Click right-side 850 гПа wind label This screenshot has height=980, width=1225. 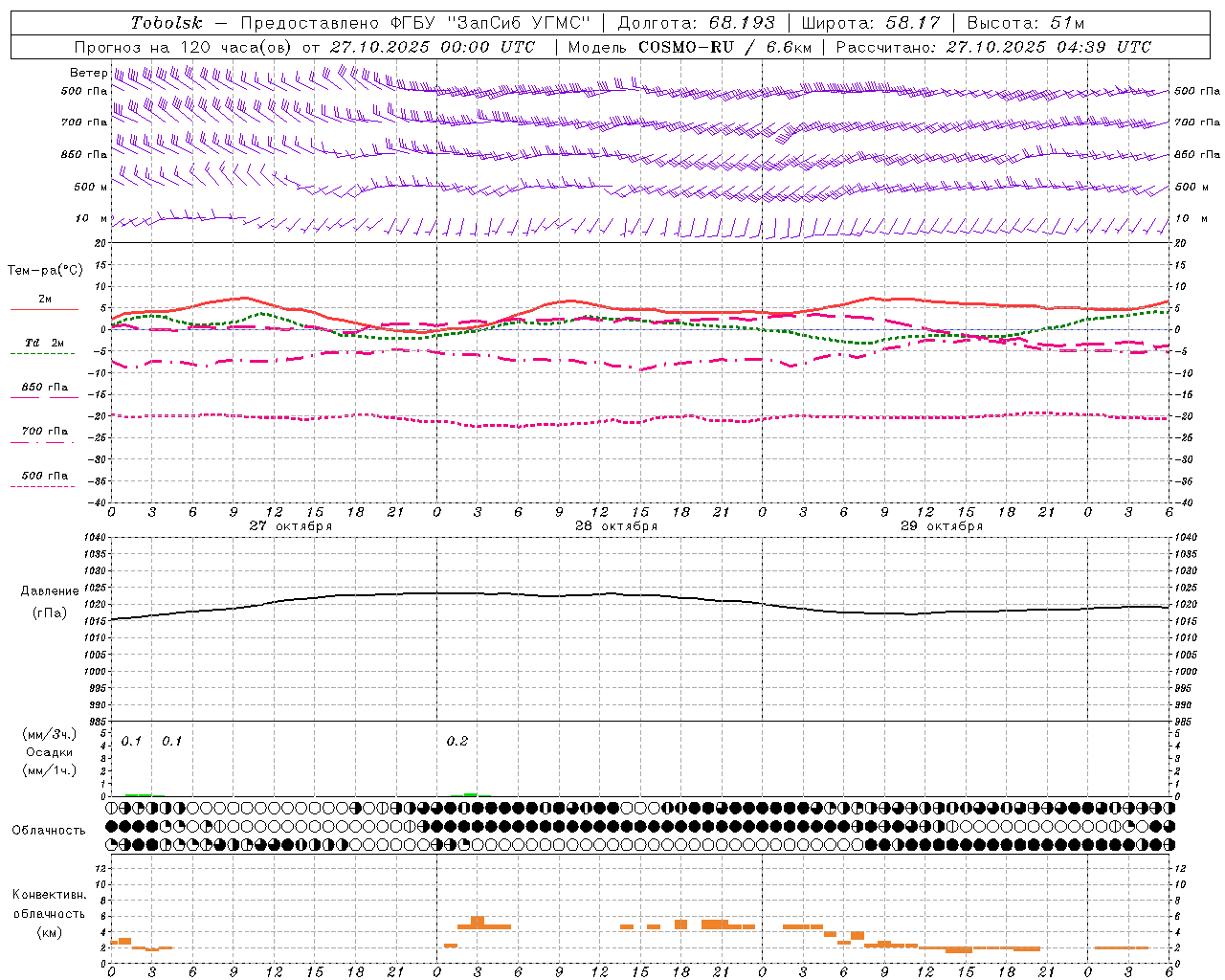tap(1197, 154)
